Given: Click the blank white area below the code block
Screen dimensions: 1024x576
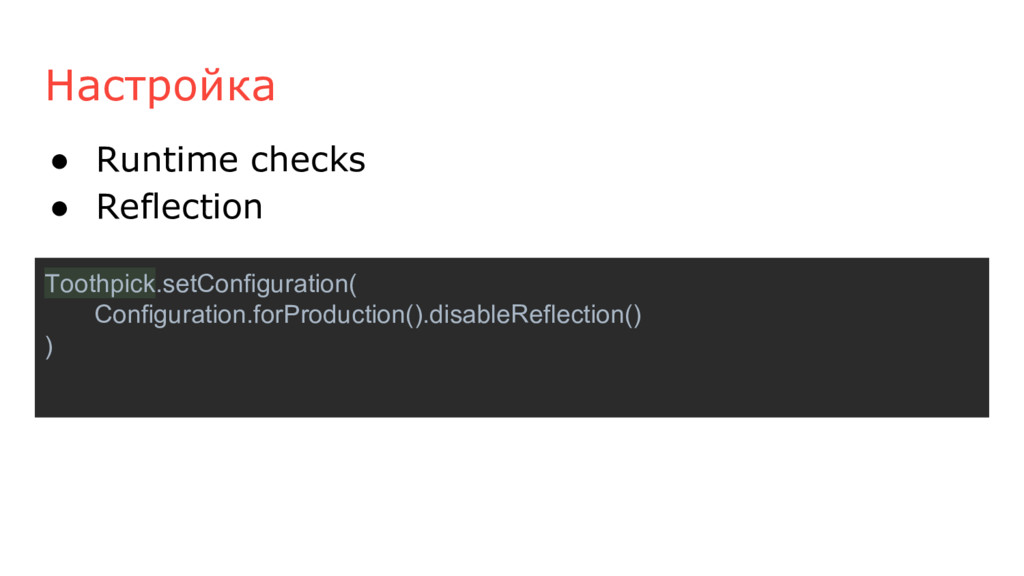Looking at the screenshot, I should point(512,496).
